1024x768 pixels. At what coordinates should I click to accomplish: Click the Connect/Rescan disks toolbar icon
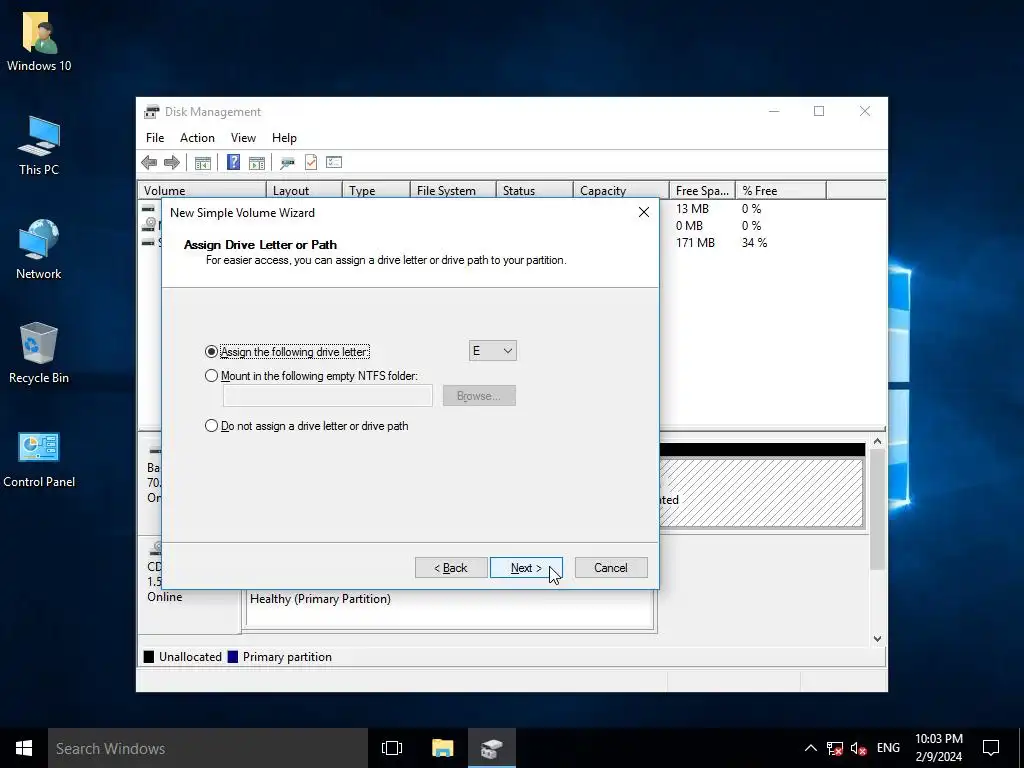click(287, 163)
